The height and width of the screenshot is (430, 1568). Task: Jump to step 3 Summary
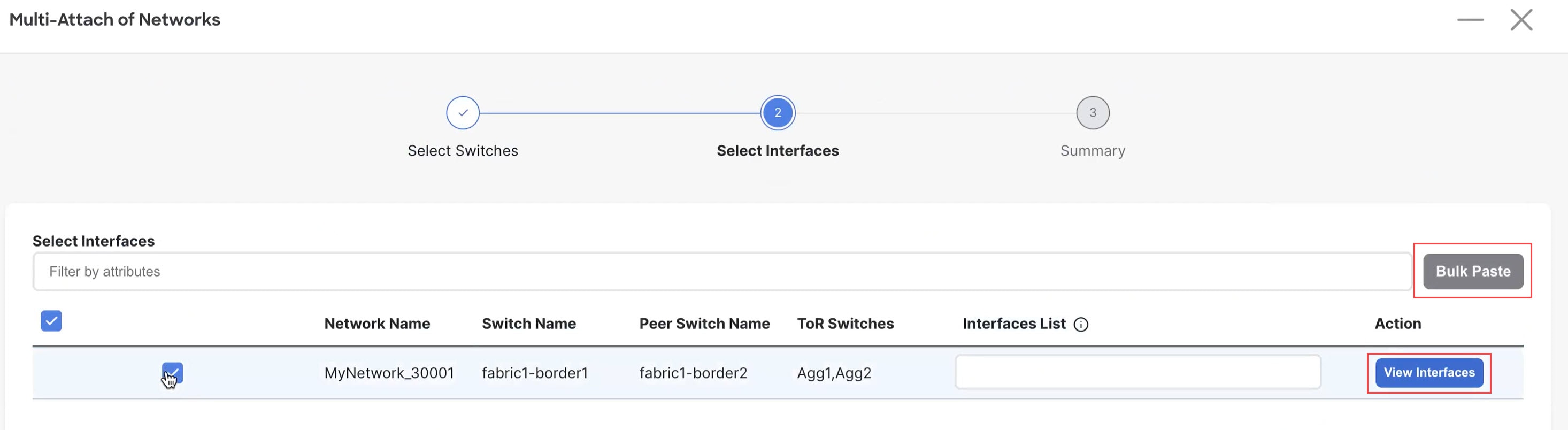(x=1093, y=113)
